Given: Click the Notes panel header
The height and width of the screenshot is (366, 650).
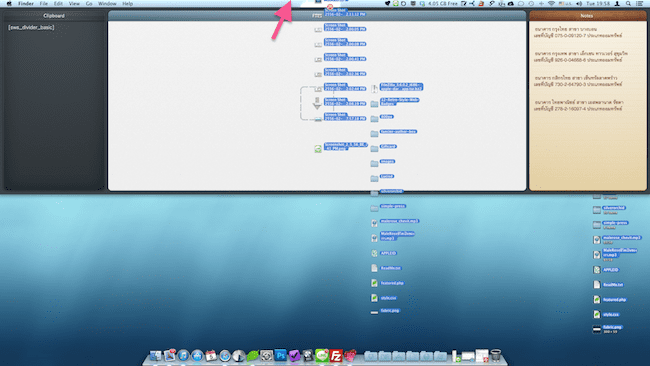Looking at the screenshot, I should [x=587, y=16].
